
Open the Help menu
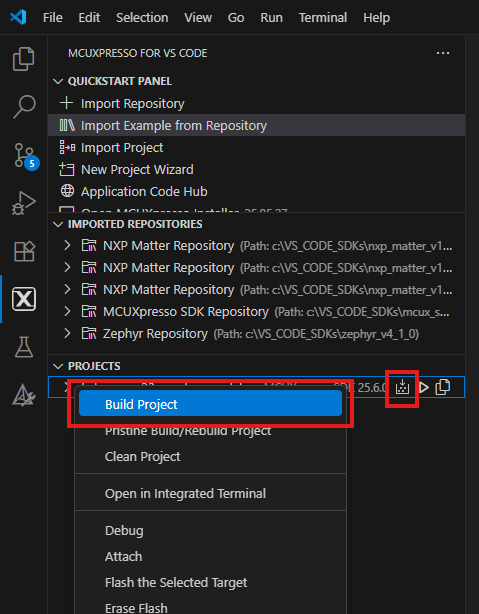click(376, 18)
